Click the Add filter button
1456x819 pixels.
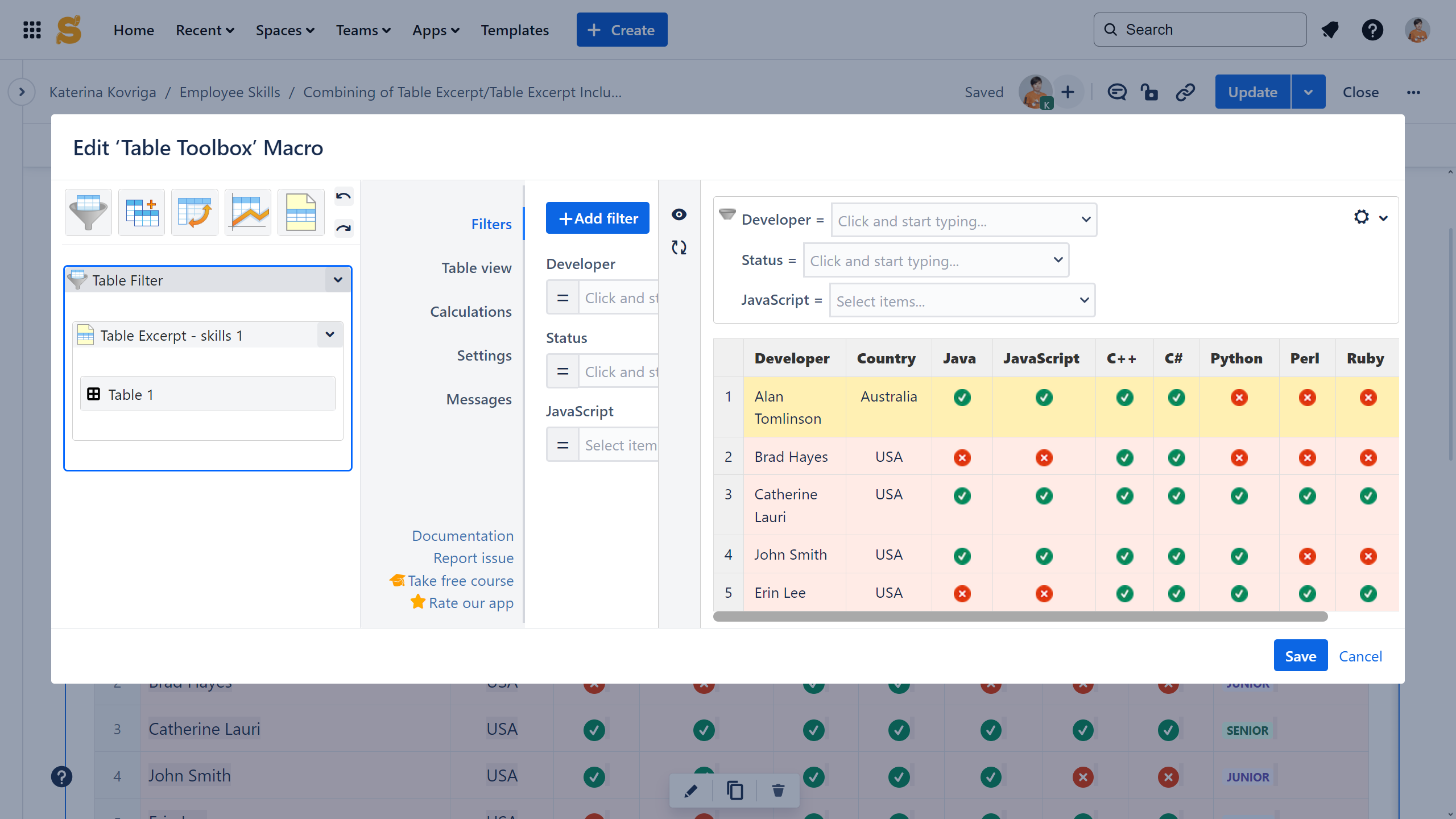point(597,218)
